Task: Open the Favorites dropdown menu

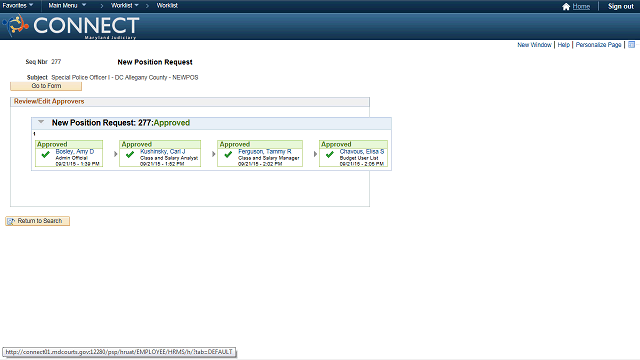Action: (18, 5)
